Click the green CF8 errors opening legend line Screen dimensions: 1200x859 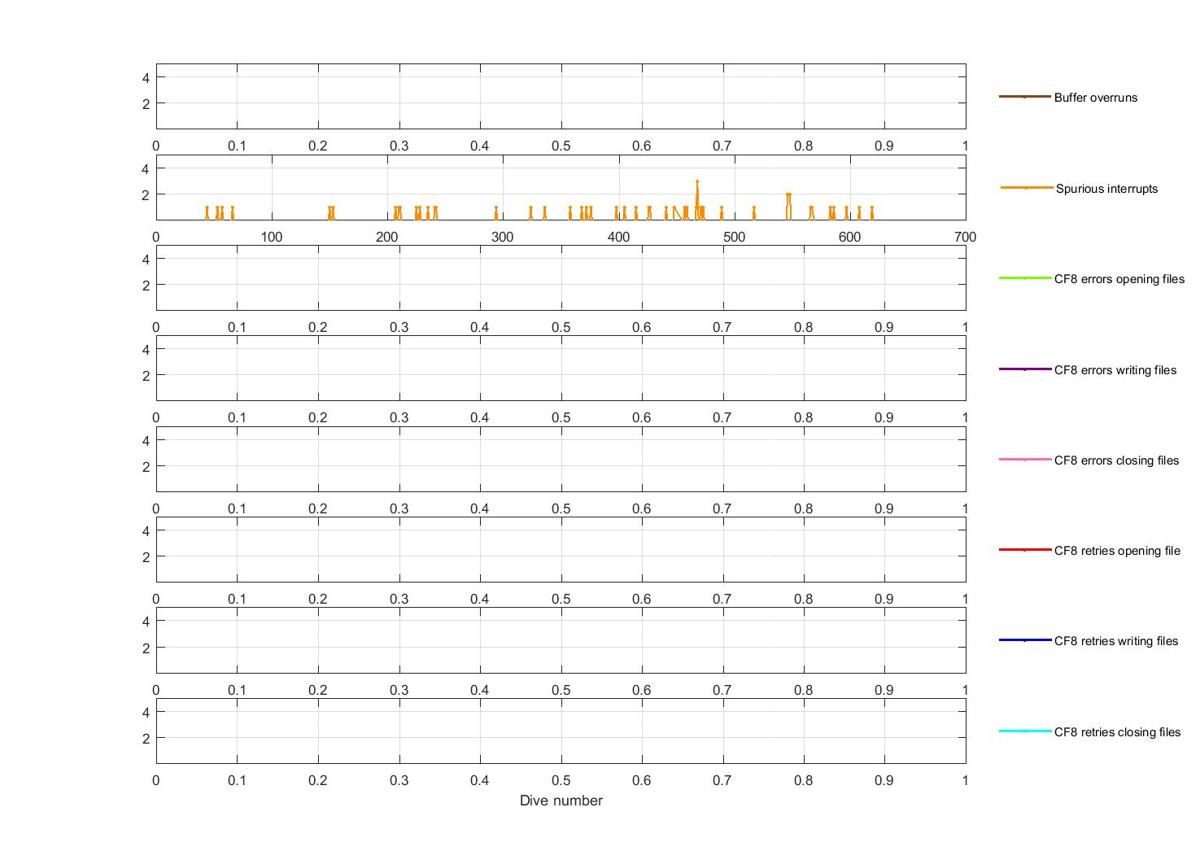pos(1025,278)
